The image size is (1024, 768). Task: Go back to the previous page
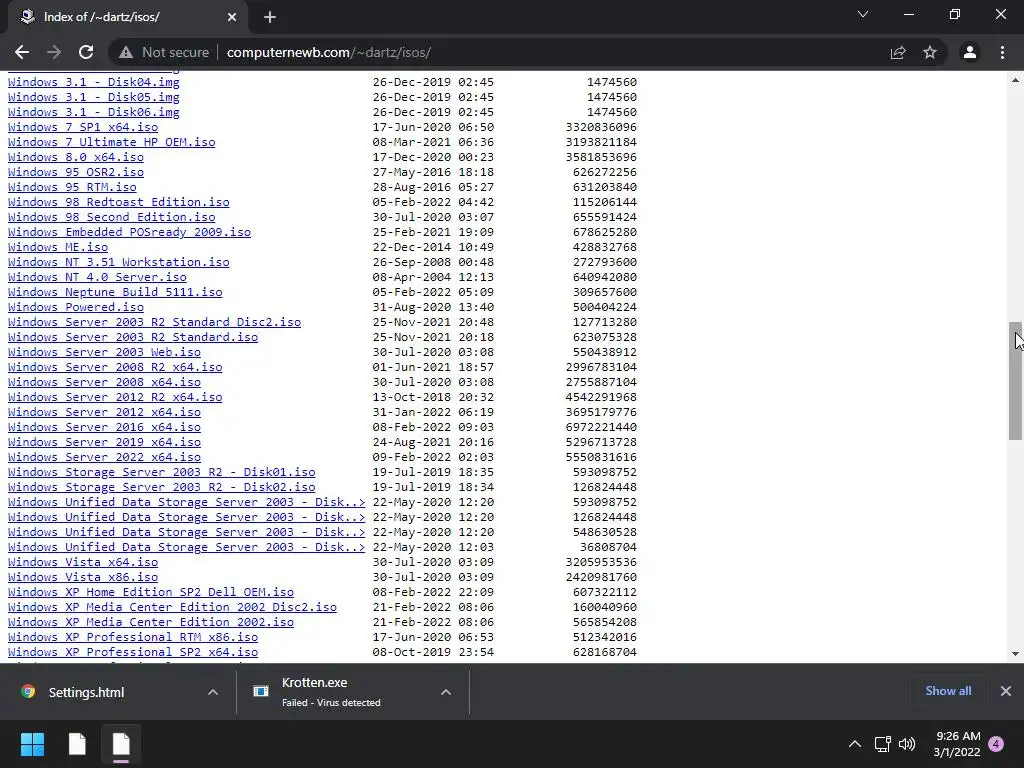(x=22, y=52)
